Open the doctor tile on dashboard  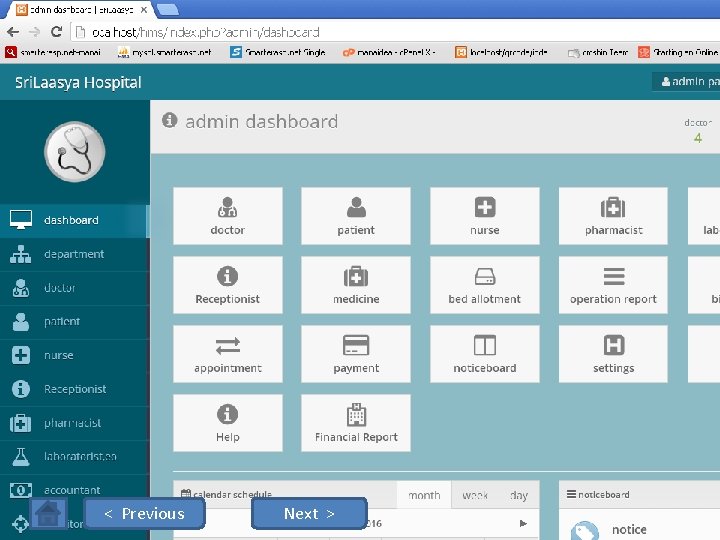point(227,216)
